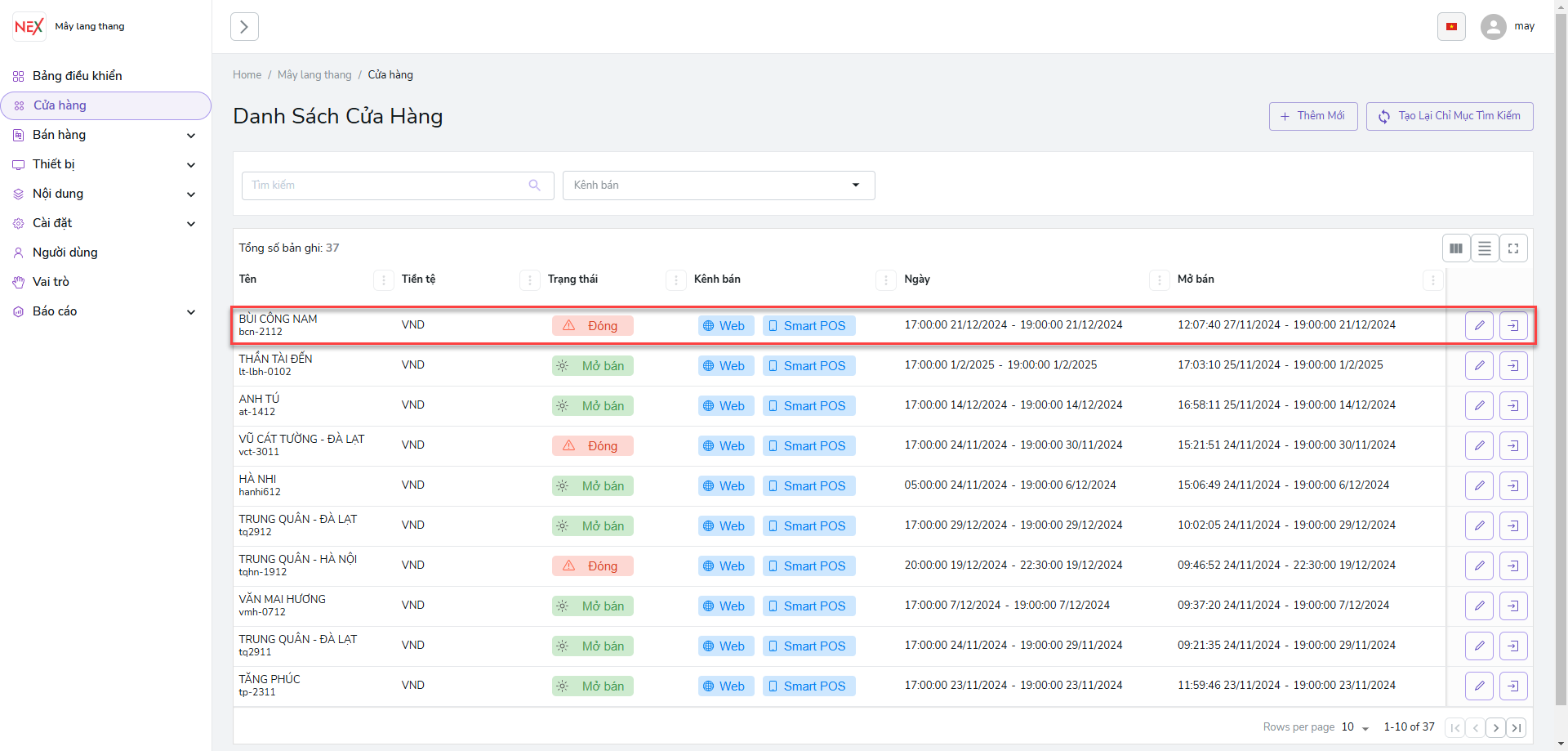The image size is (1568, 751).
Task: Open Bảng điều khiển in sidebar
Action: coord(77,76)
